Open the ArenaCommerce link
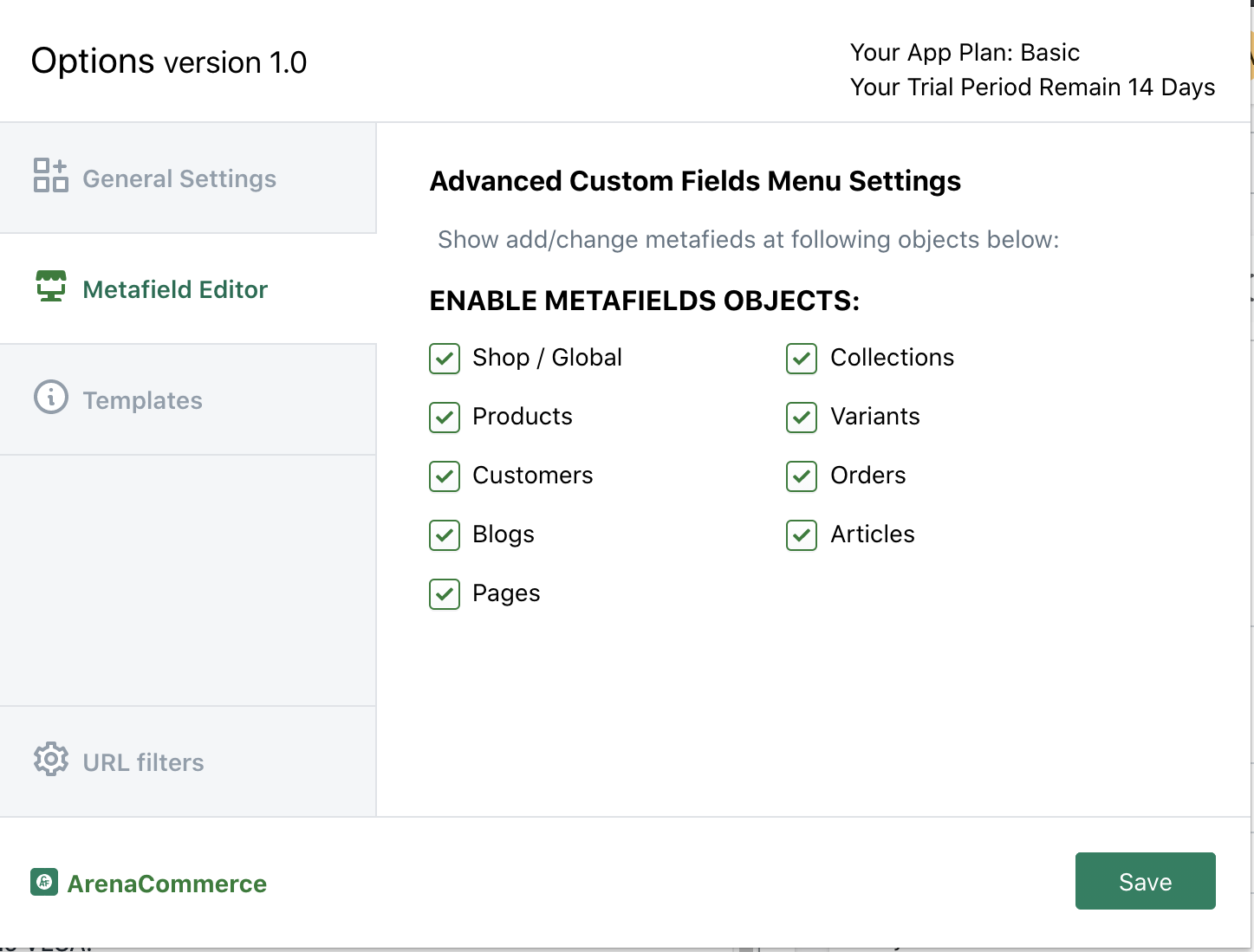Viewport: 1254px width, 952px height. (x=167, y=884)
